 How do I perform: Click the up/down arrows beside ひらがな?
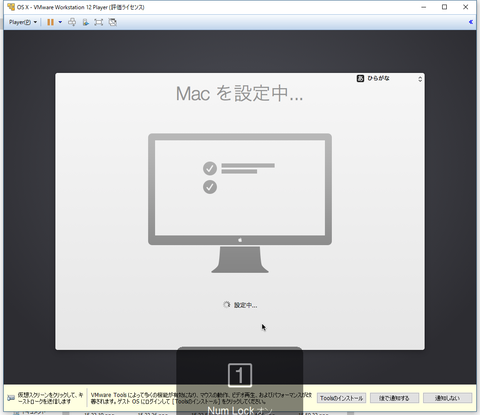point(420,79)
